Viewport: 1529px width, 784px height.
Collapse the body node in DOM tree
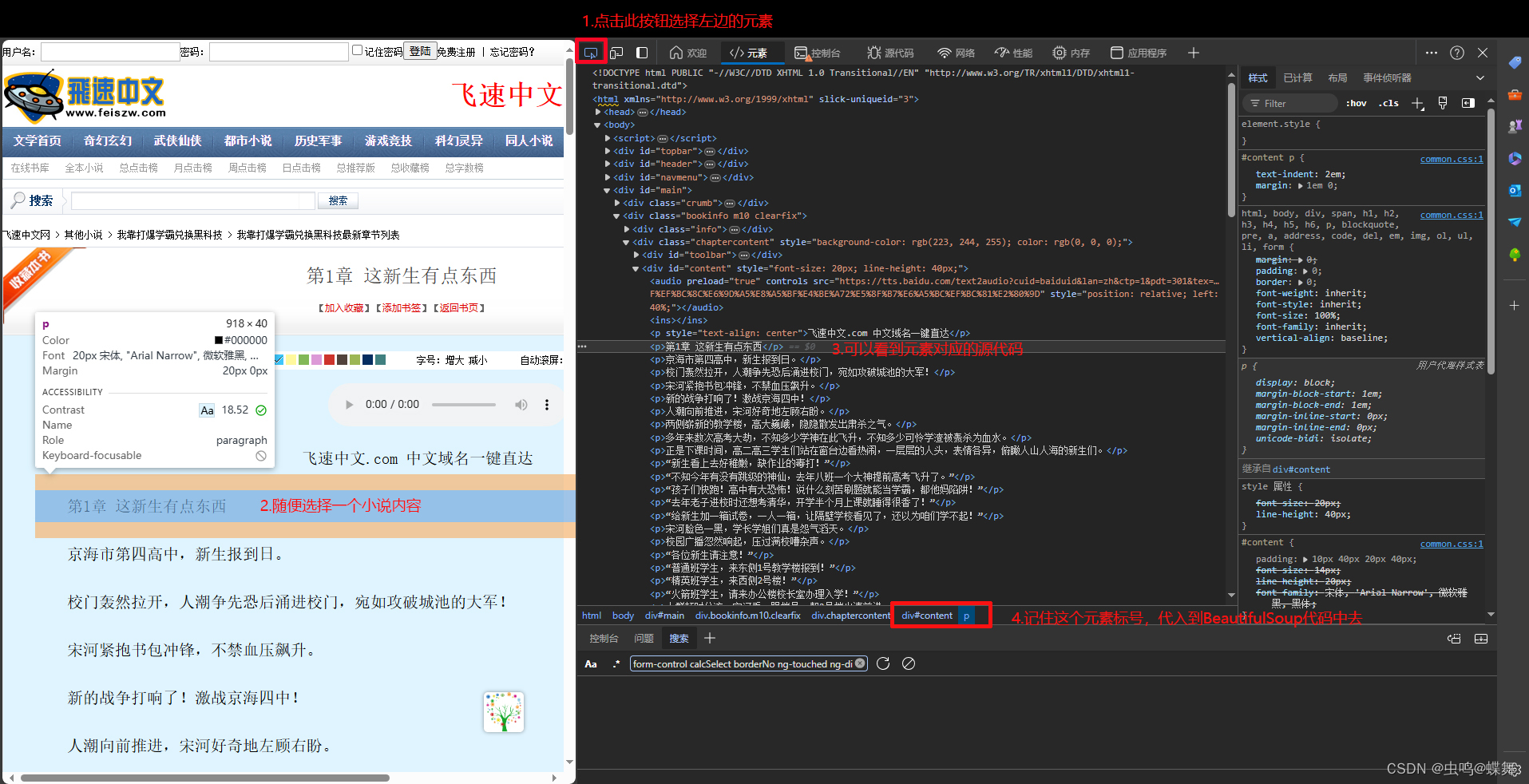tap(598, 125)
